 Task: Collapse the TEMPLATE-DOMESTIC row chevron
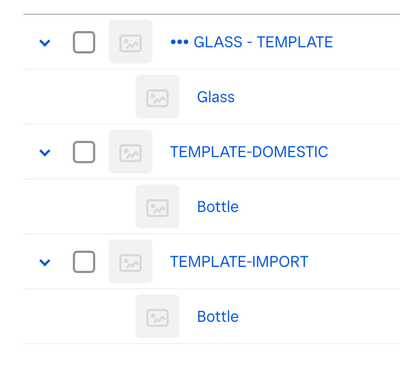[45, 153]
